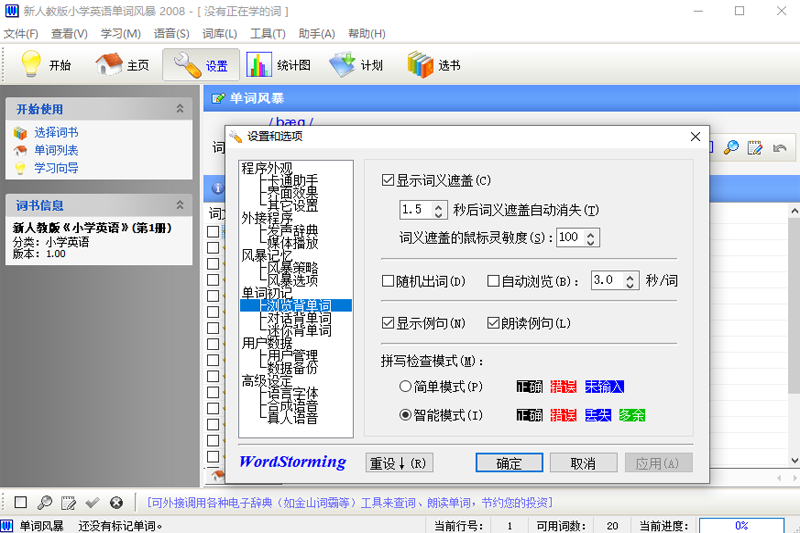Select 风暴策略 in settings tree

click(x=292, y=268)
